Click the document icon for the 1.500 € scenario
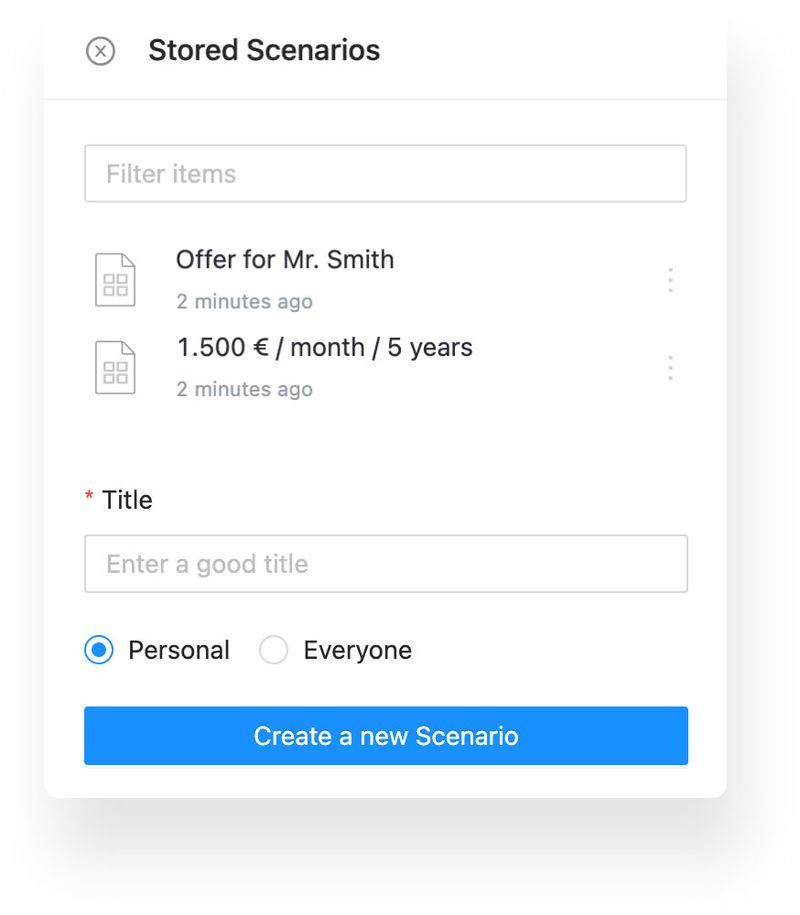The width and height of the screenshot is (800, 915). [115, 368]
